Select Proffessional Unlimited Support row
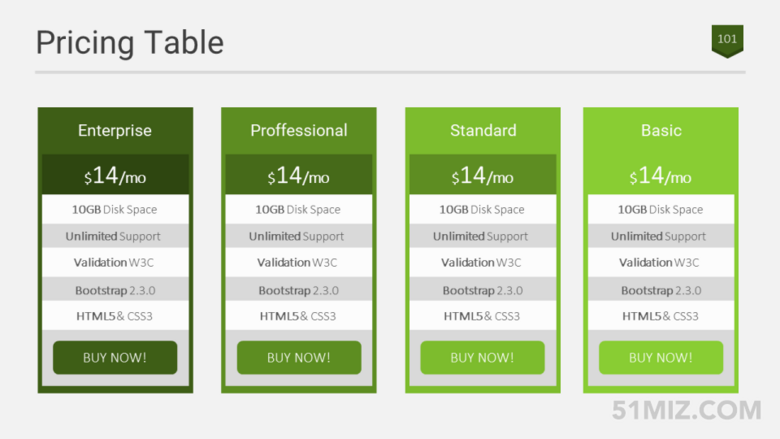Image resolution: width=780 pixels, height=439 pixels. (x=298, y=236)
